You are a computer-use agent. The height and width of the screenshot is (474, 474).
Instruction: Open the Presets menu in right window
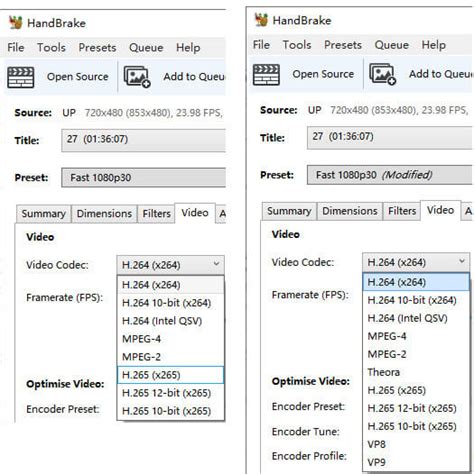coord(343,45)
